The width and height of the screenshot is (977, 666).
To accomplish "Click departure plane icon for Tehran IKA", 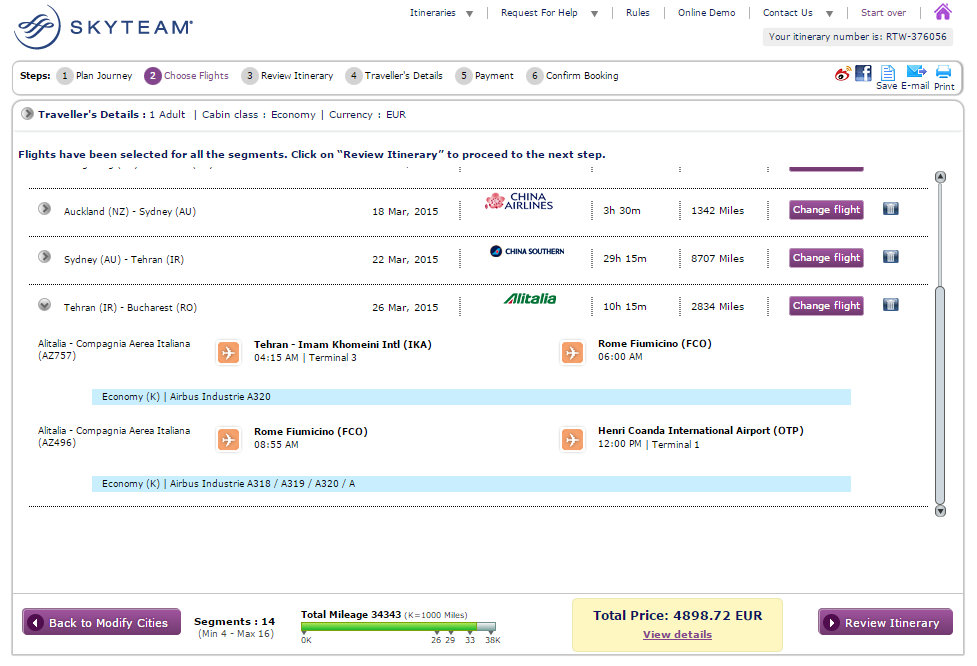I will pyautogui.click(x=229, y=353).
